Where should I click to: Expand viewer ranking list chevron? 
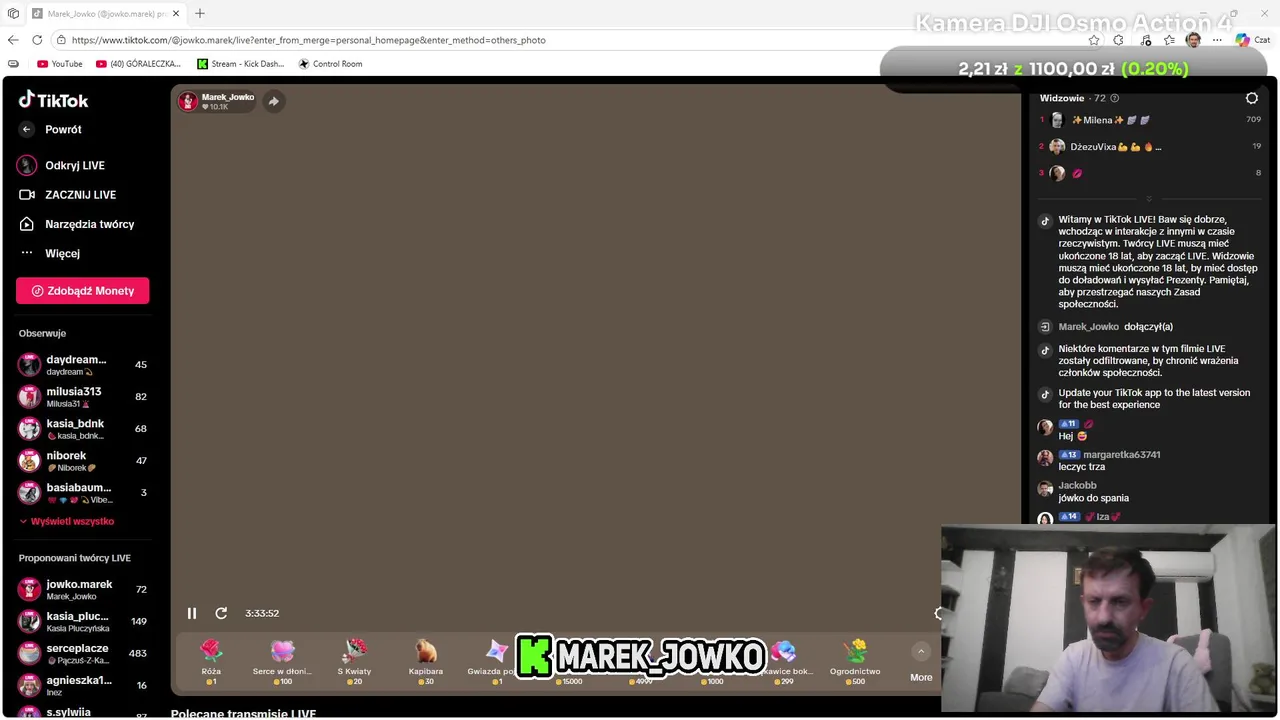click(x=1149, y=199)
